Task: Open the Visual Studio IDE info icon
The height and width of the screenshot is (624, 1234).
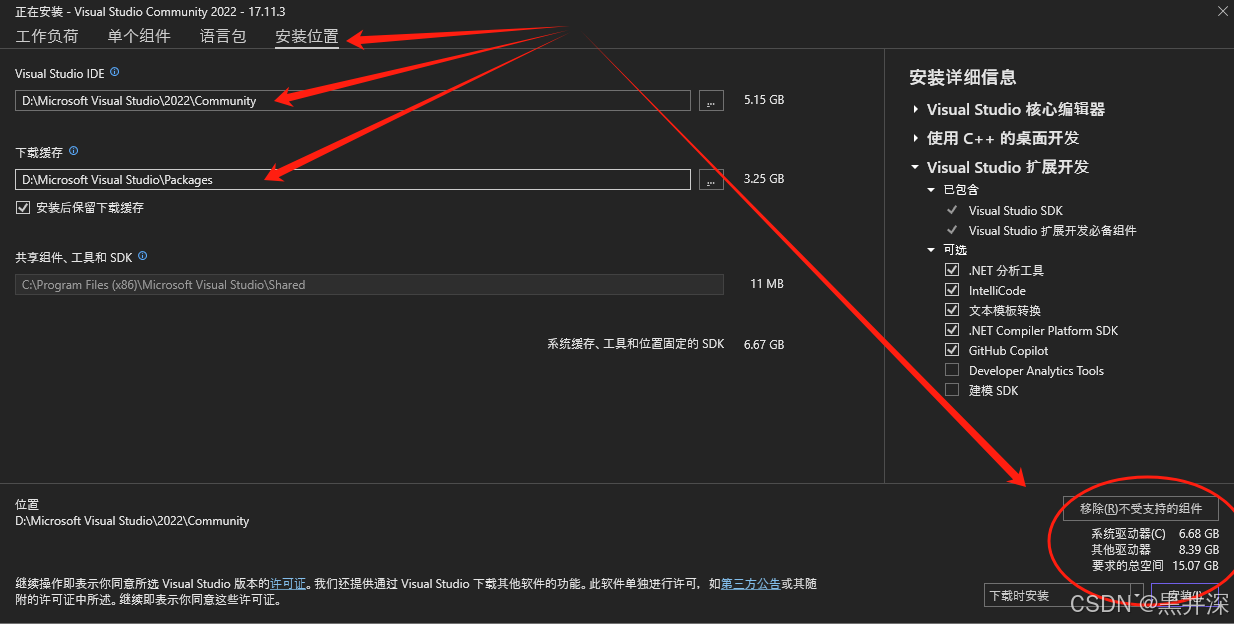Action: 115,72
